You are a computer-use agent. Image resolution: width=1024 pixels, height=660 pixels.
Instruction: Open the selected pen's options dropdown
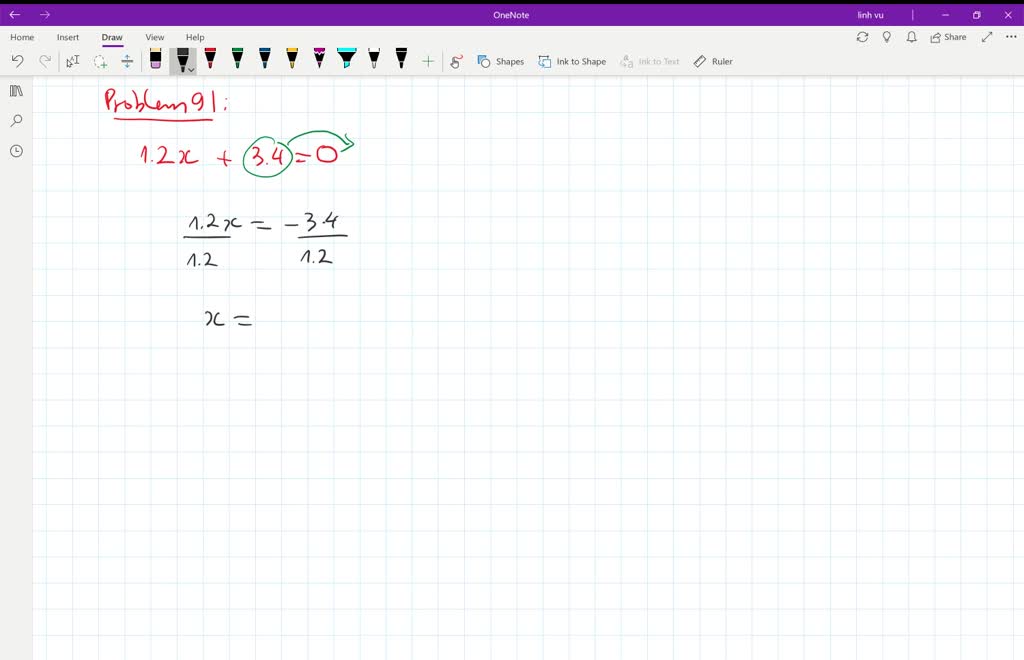pyautogui.click(x=190, y=69)
